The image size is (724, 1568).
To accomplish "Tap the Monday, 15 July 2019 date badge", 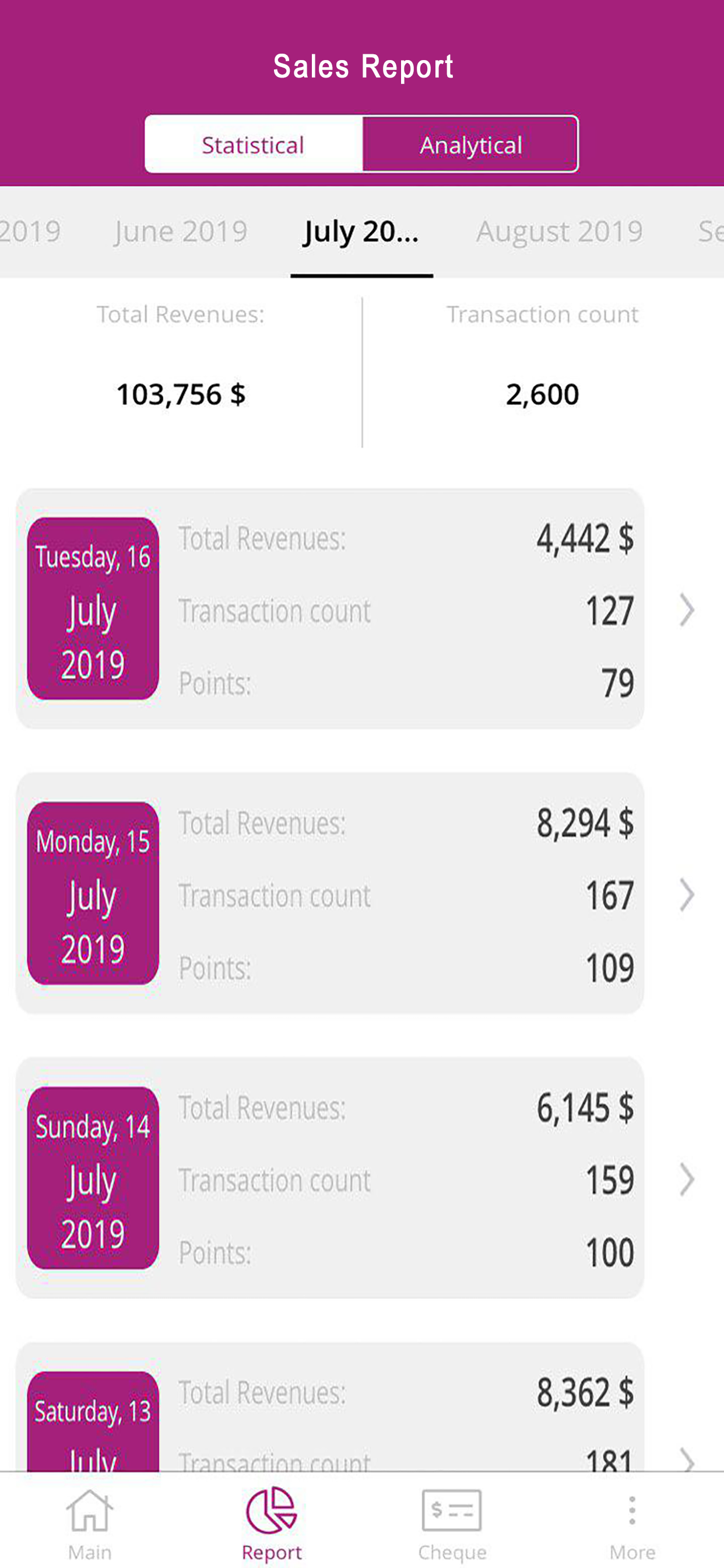I will pos(93,893).
